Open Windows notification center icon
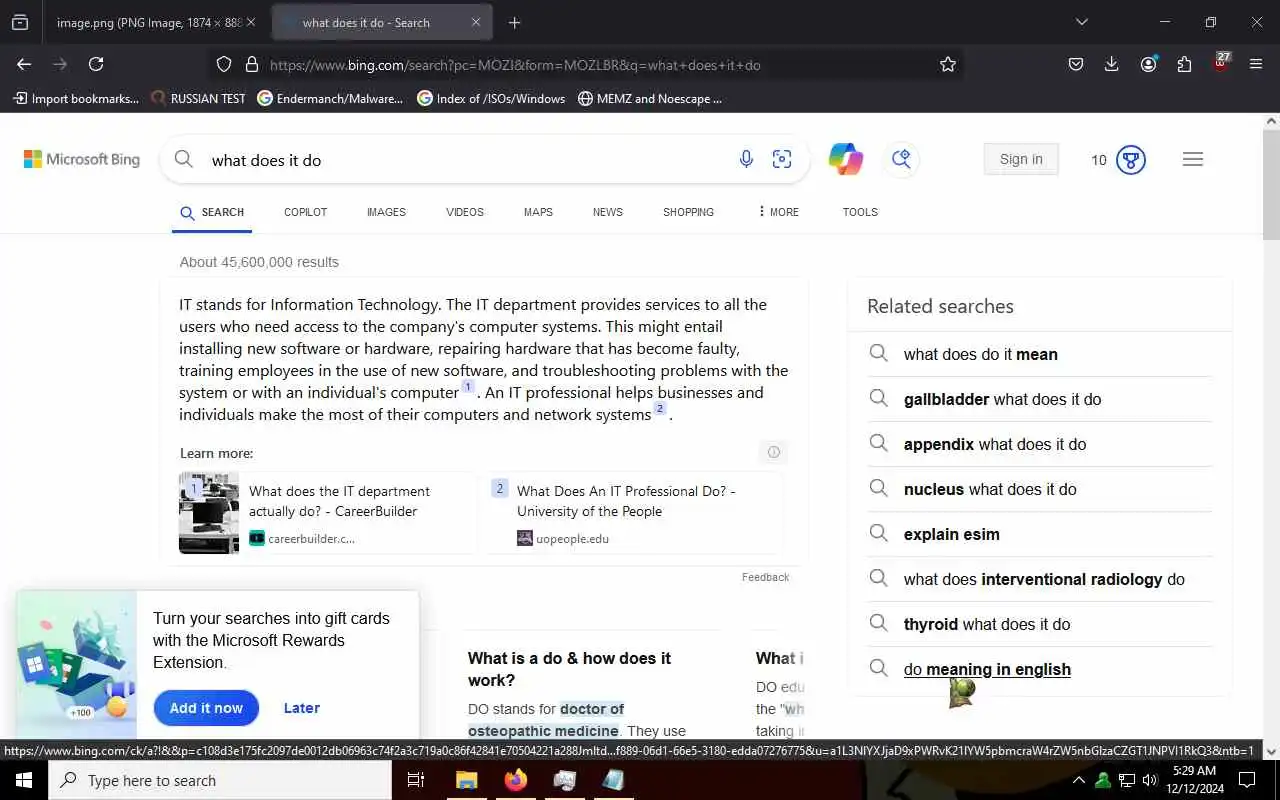This screenshot has height=800, width=1280. [1247, 780]
